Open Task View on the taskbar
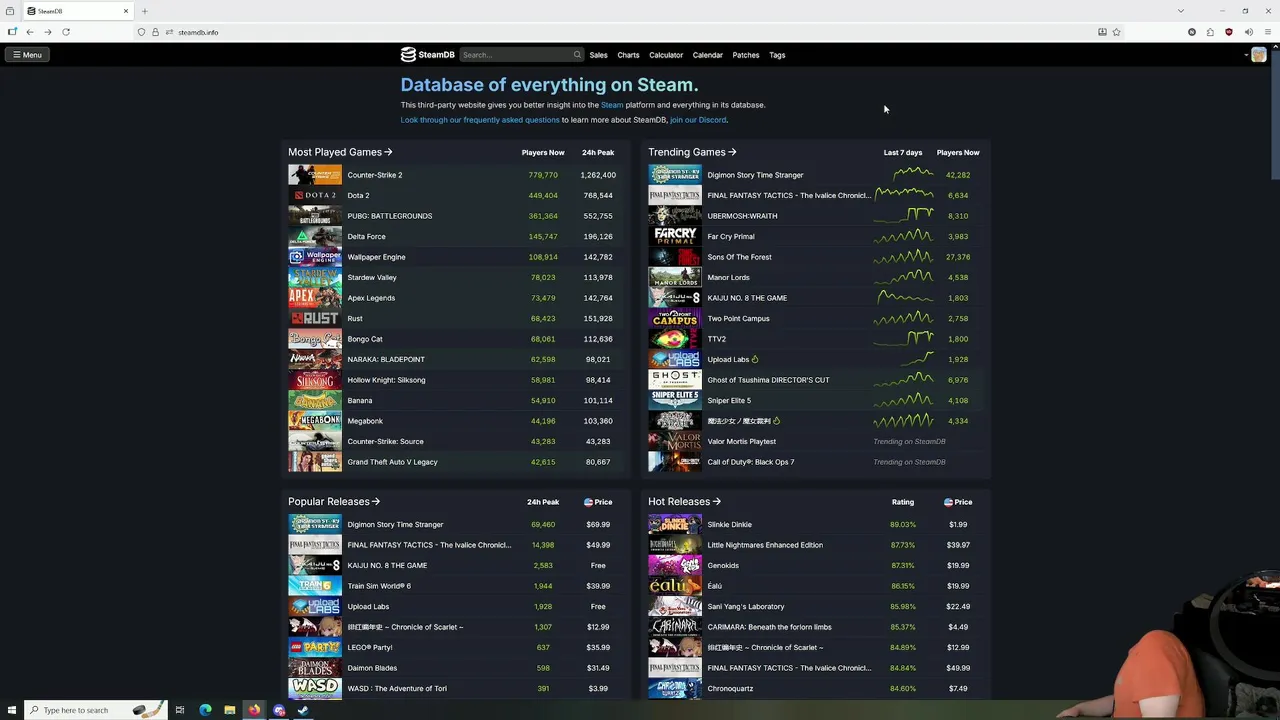The height and width of the screenshot is (720, 1280). (x=180, y=710)
